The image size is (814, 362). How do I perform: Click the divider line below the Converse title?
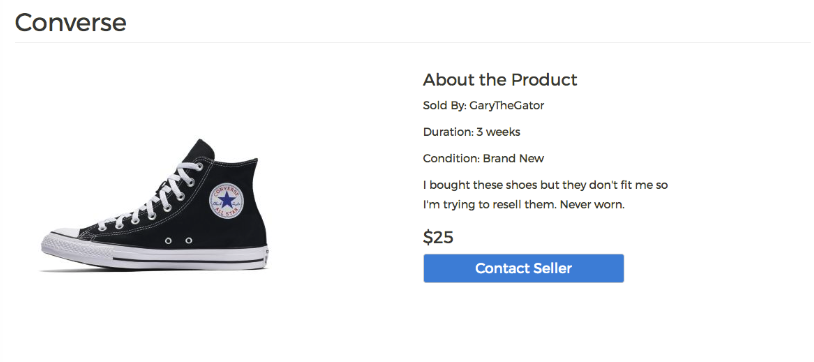pyautogui.click(x=413, y=43)
